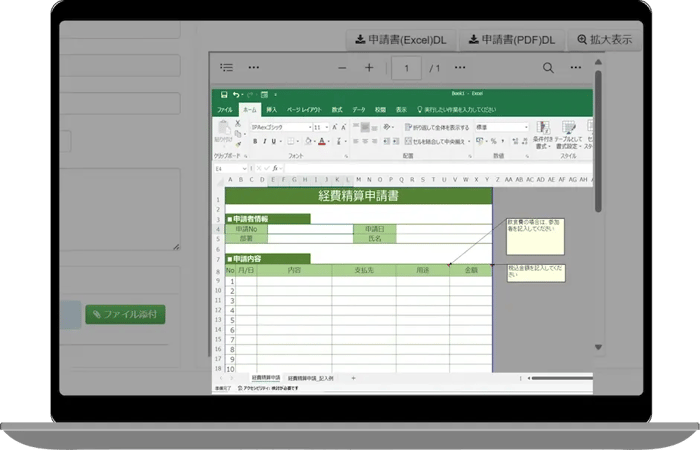The width and height of the screenshot is (700, 450).
Task: Click the increase font size icon
Action: tap(334, 128)
